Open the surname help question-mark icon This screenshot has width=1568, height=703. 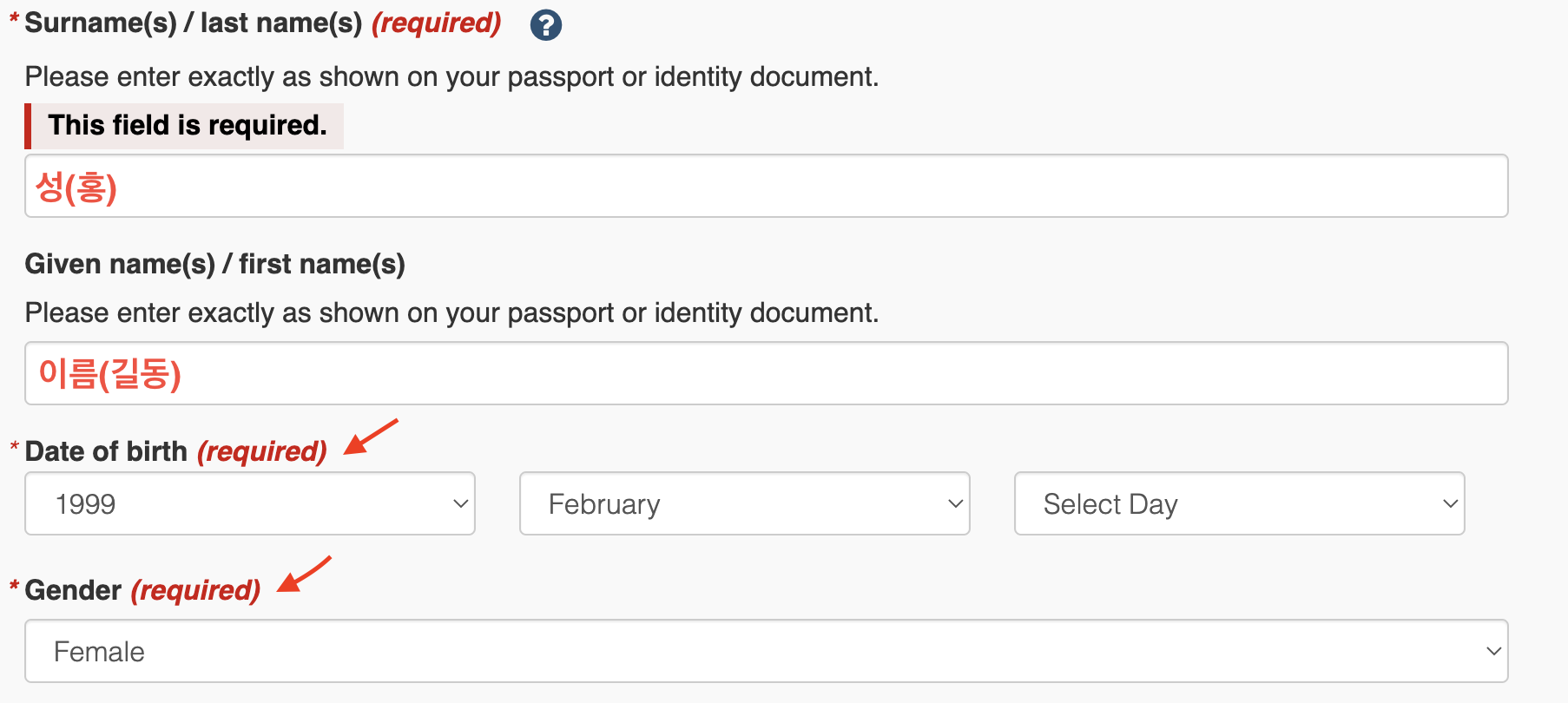click(x=546, y=25)
